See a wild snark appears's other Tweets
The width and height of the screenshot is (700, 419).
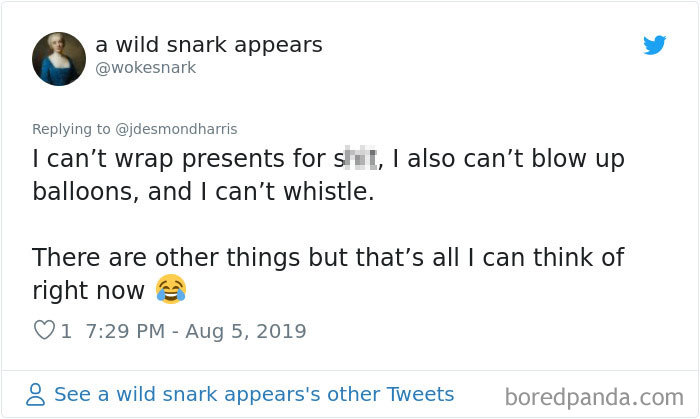coord(254,394)
